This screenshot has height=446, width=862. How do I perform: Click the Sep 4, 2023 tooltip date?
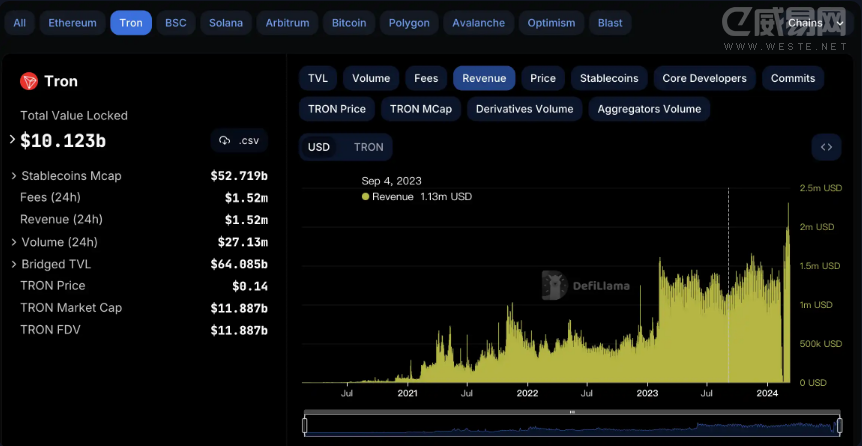391,181
